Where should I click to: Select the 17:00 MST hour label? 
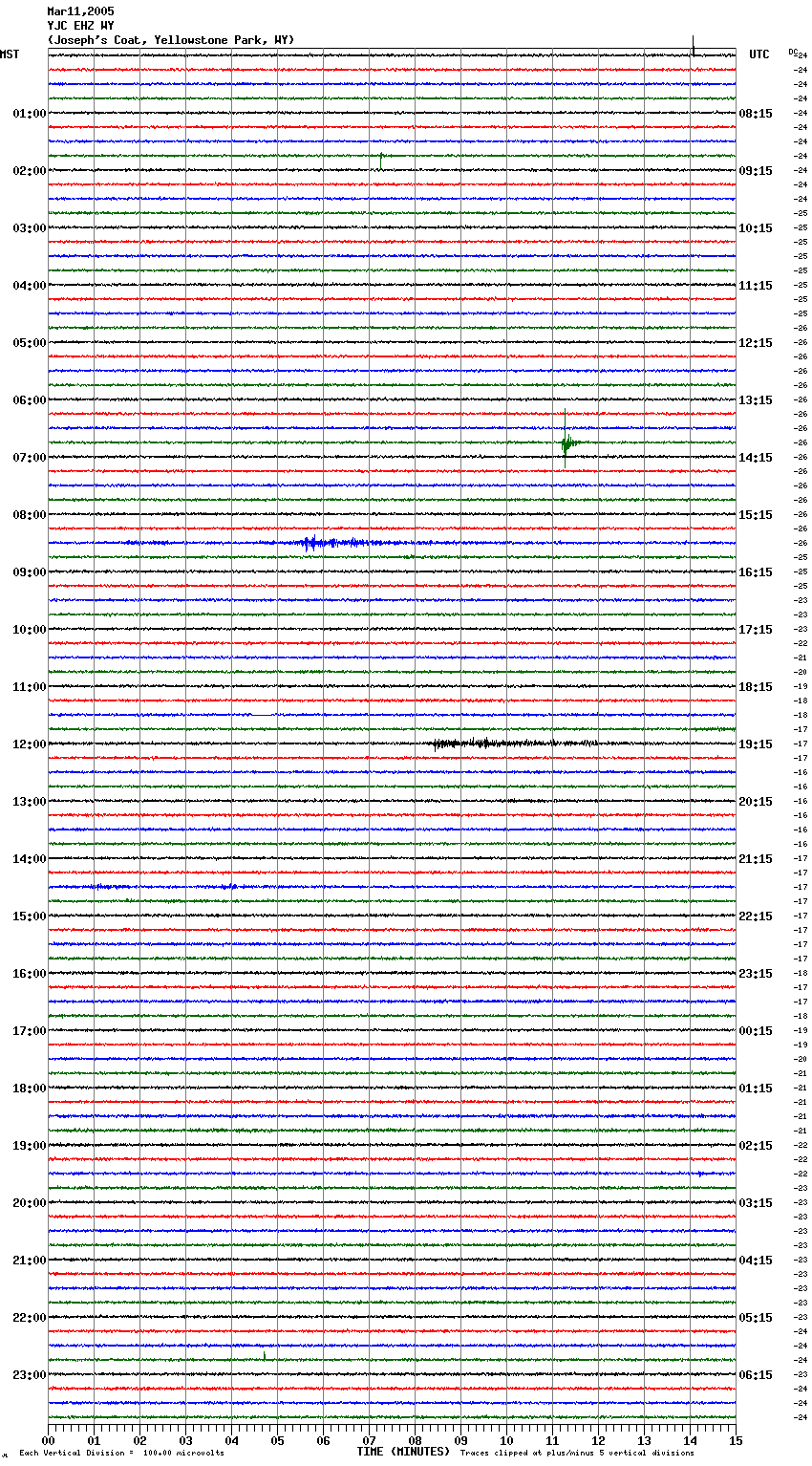click(x=30, y=1031)
